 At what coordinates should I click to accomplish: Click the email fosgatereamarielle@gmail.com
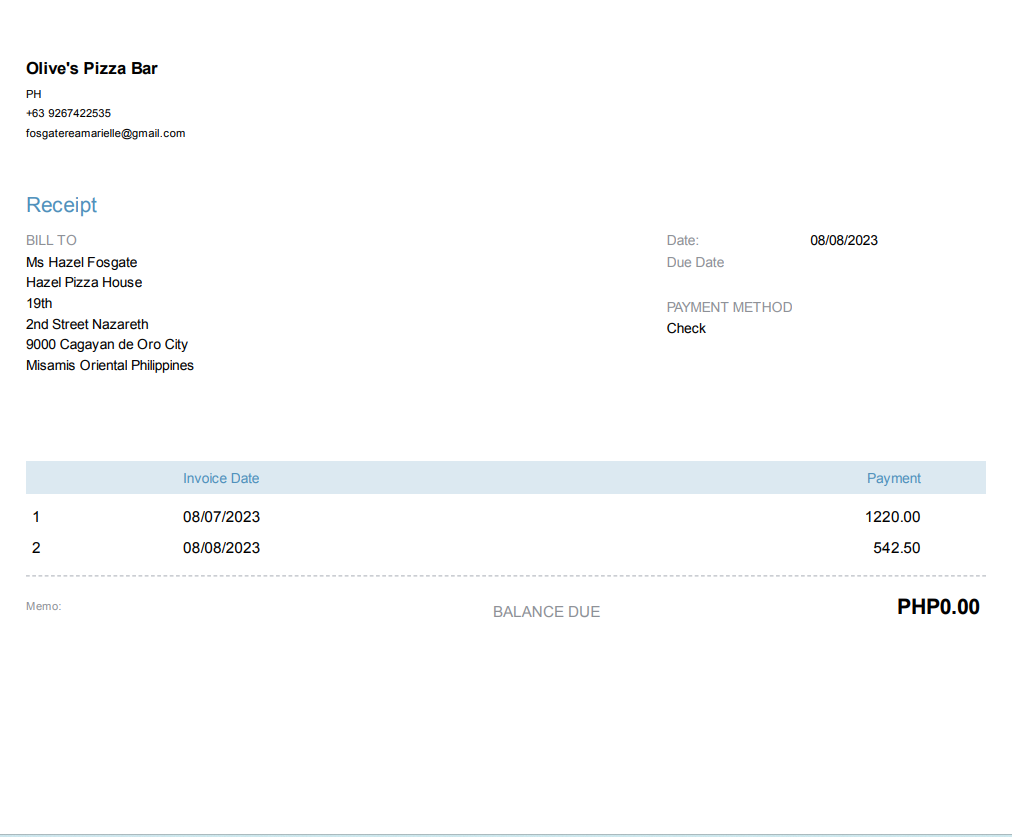106,134
